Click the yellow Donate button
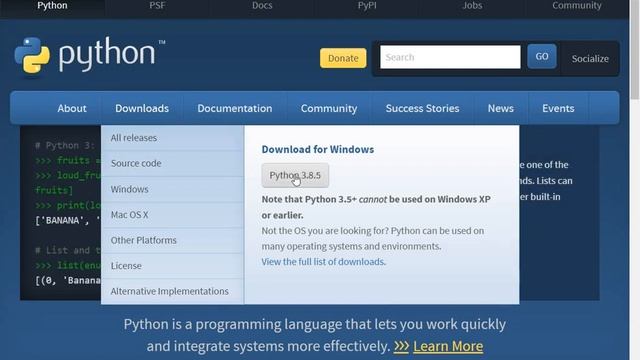This screenshot has width=640, height=360. point(343,58)
